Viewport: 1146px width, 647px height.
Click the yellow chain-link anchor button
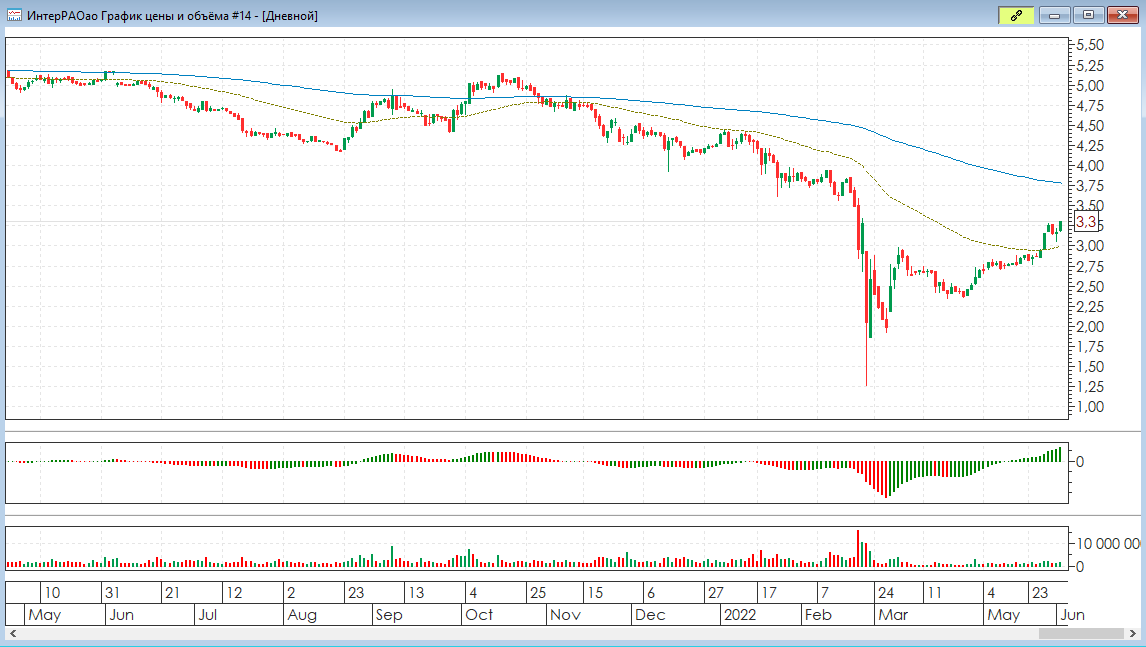tap(1016, 15)
